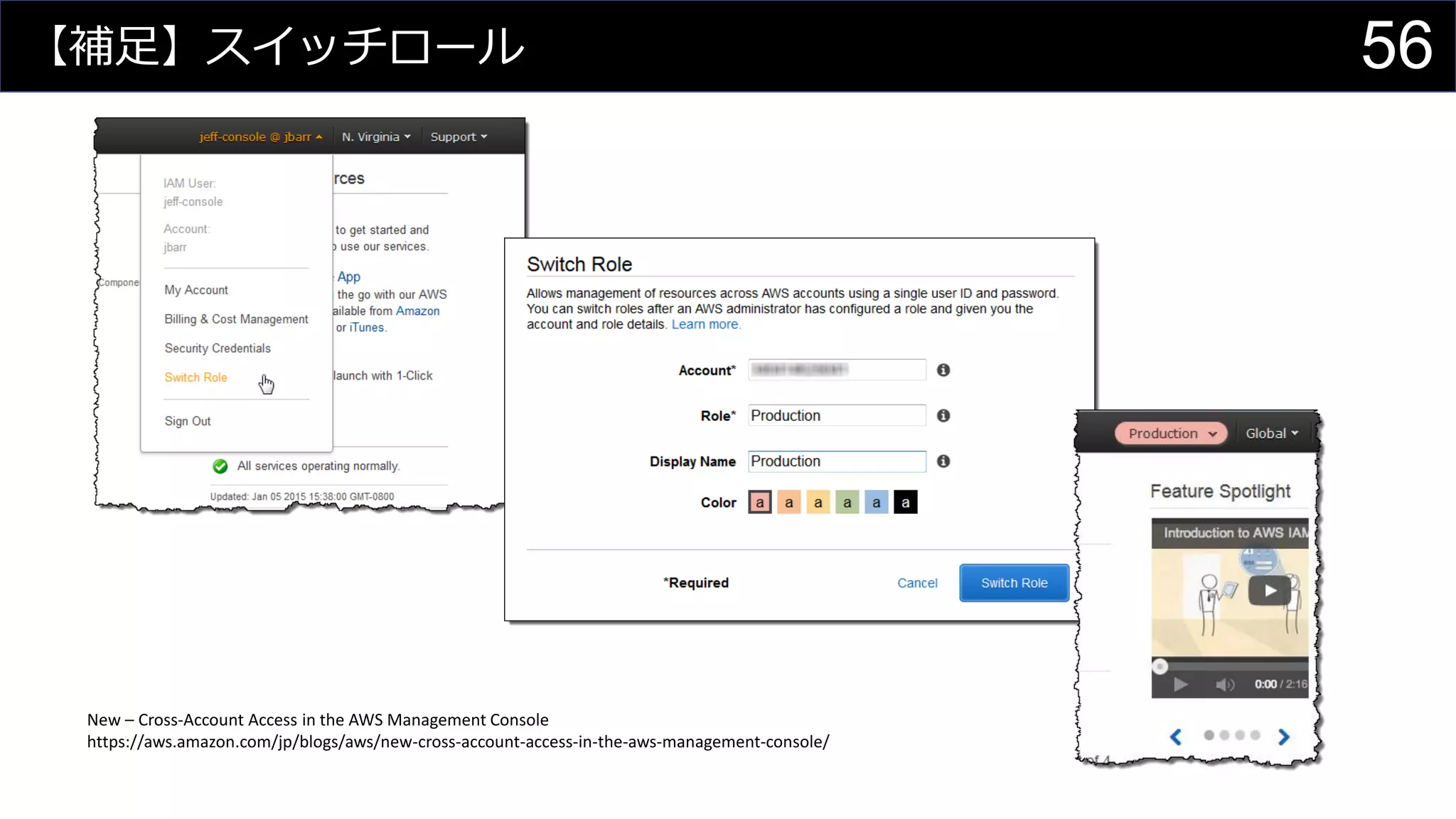Click the blue Switch Role button
1456x819 pixels.
coord(1014,583)
